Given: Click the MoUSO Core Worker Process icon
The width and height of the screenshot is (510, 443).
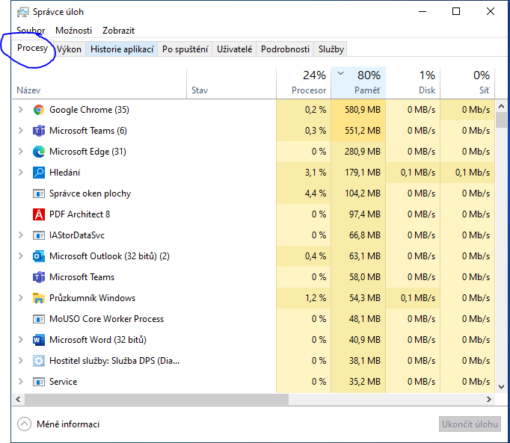Looking at the screenshot, I should point(39,319).
